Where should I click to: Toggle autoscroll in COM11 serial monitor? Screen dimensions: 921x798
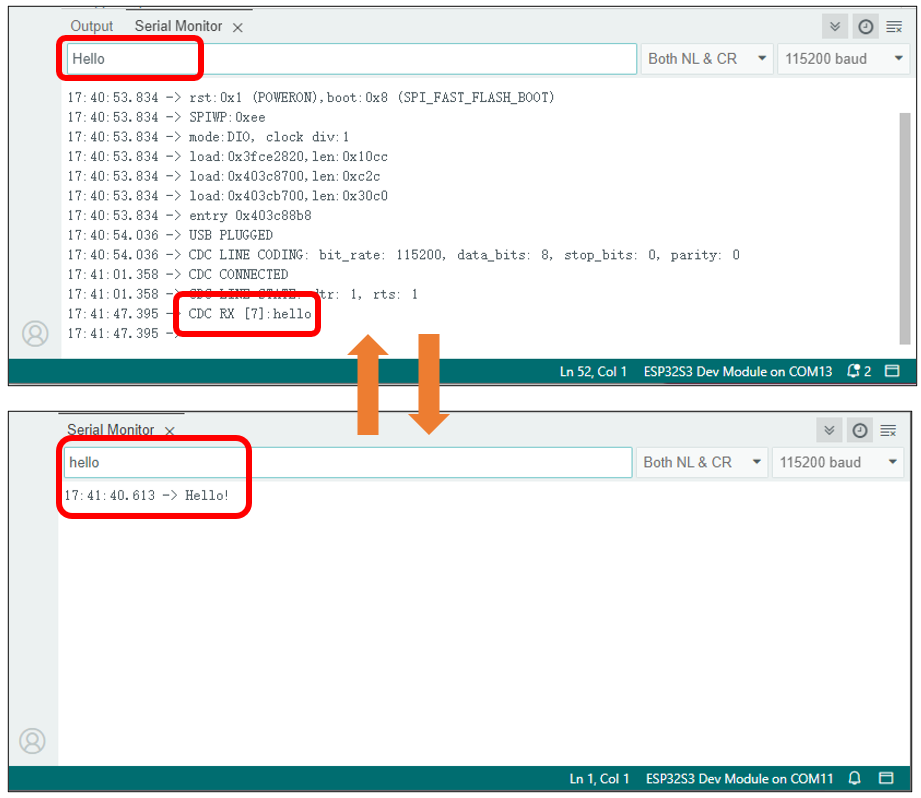click(x=829, y=430)
